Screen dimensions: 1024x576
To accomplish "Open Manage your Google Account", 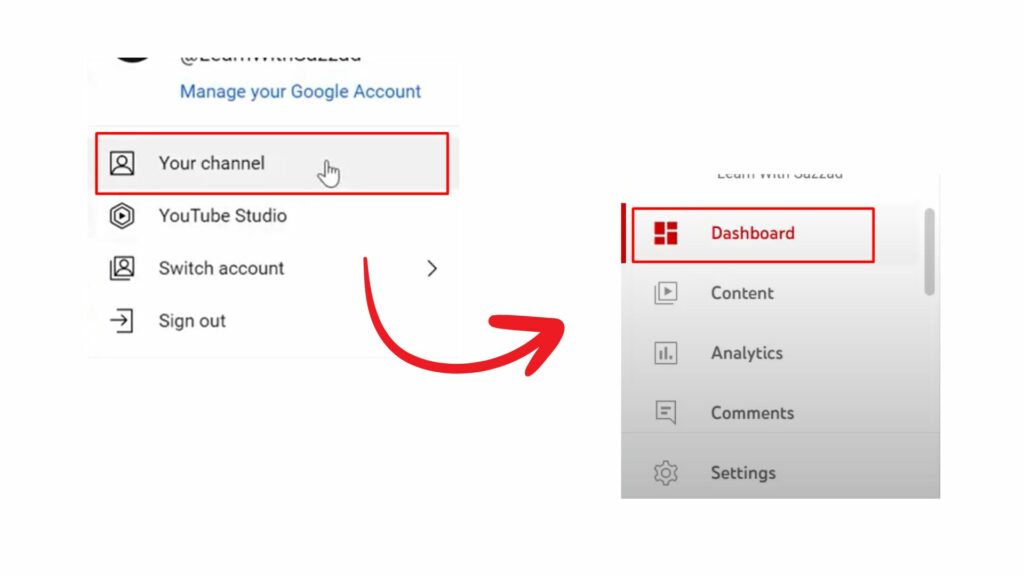I will (x=300, y=91).
